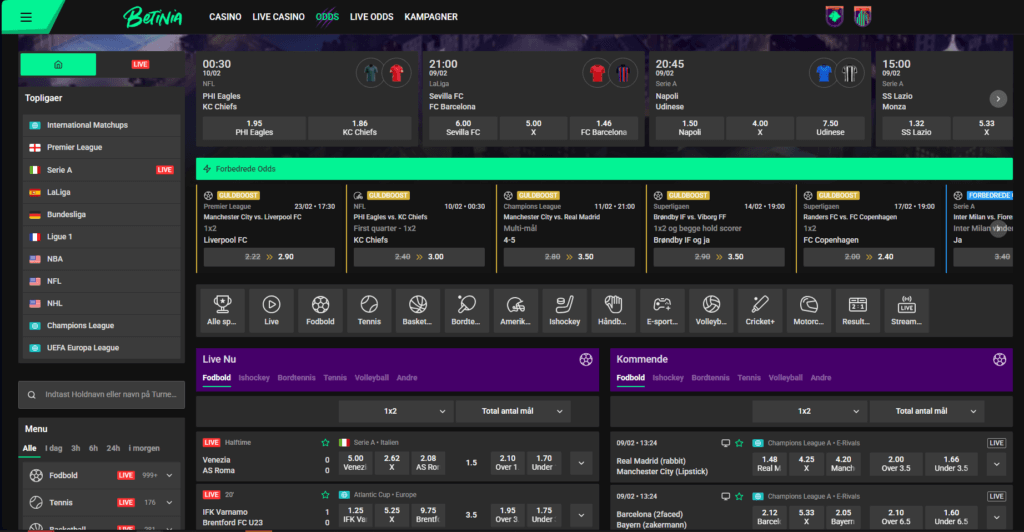
Task: Select the Cricket sport tile
Action: click(760, 310)
